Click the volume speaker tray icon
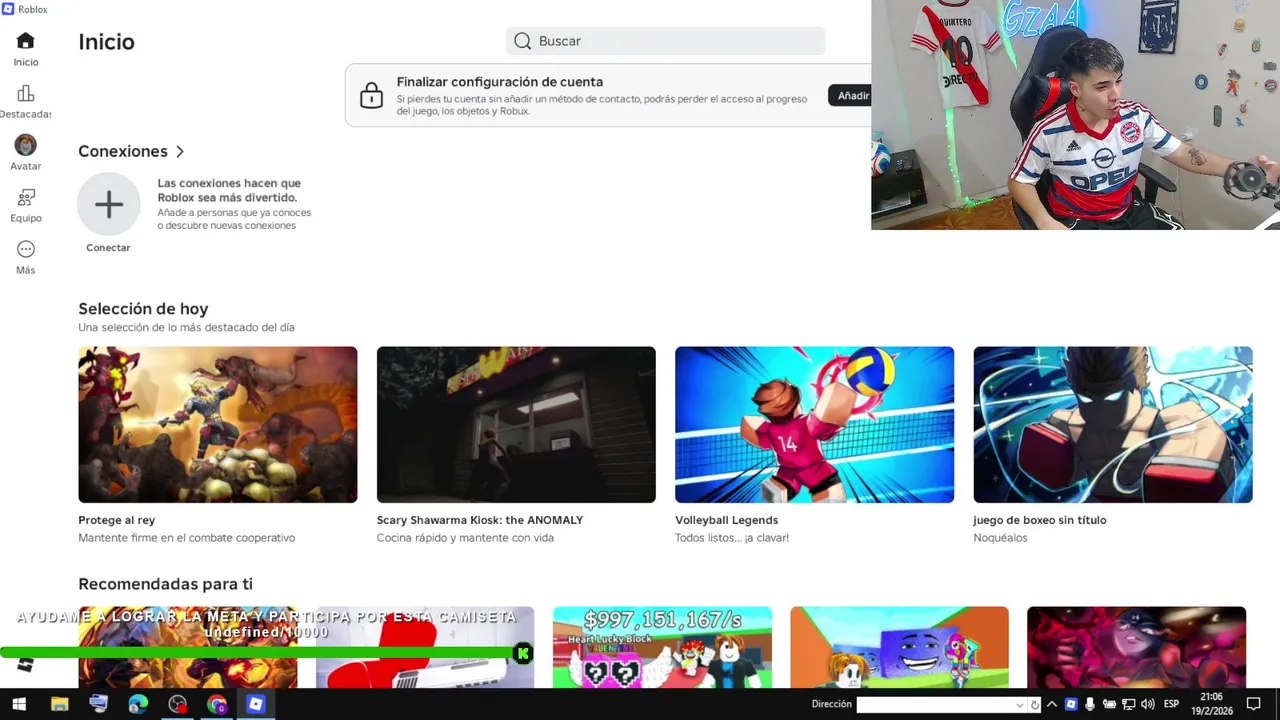Viewport: 1280px width, 720px height. (1147, 704)
